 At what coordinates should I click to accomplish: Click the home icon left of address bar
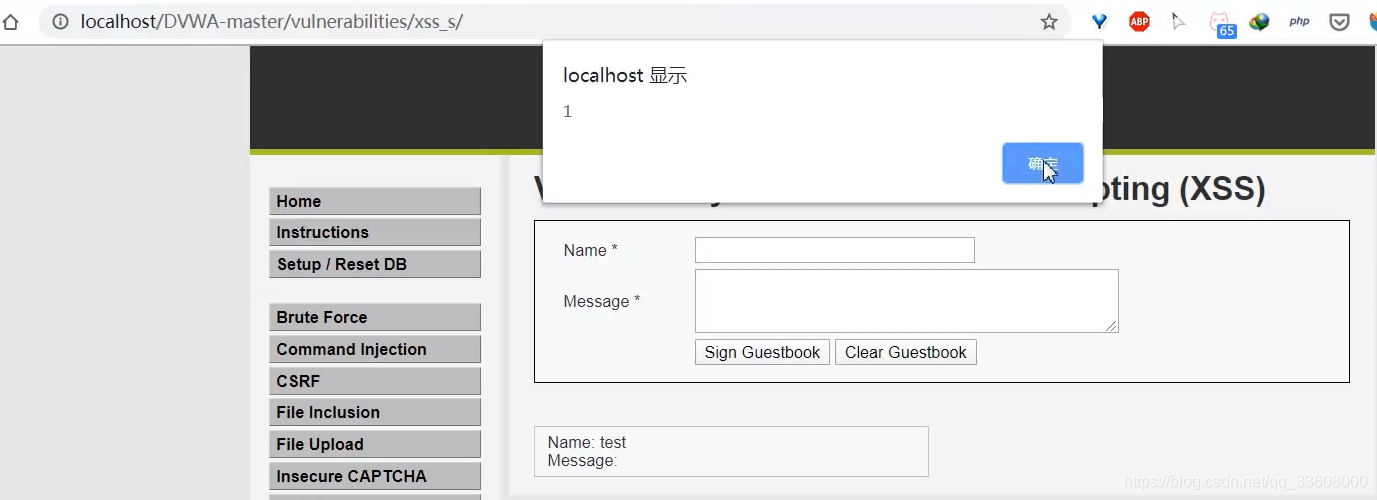10,21
